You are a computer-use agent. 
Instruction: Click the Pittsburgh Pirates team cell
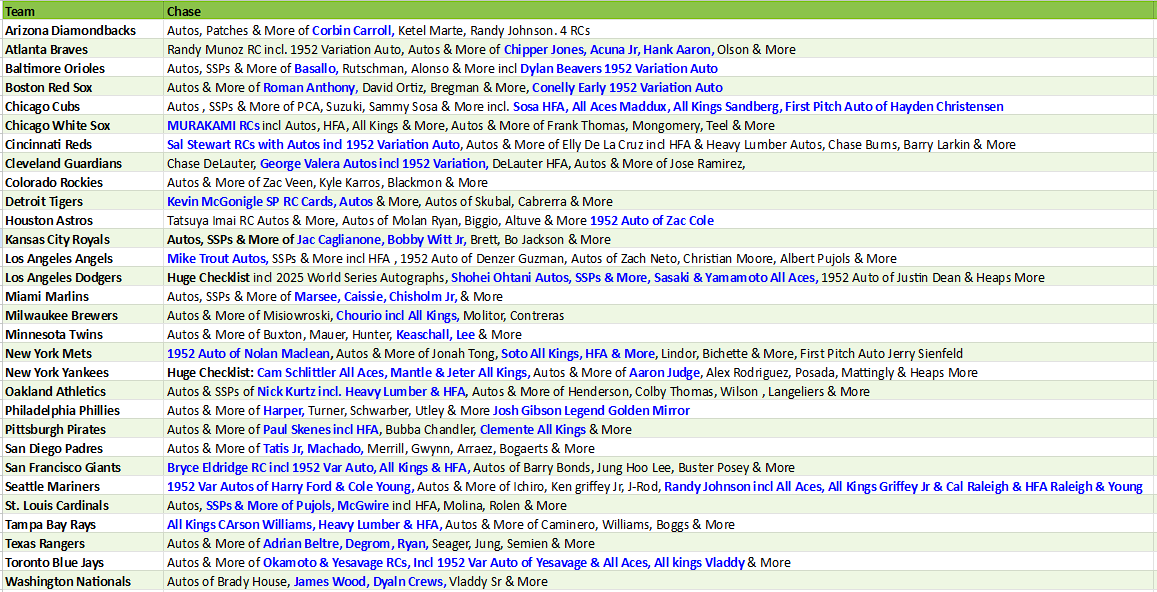(82, 429)
